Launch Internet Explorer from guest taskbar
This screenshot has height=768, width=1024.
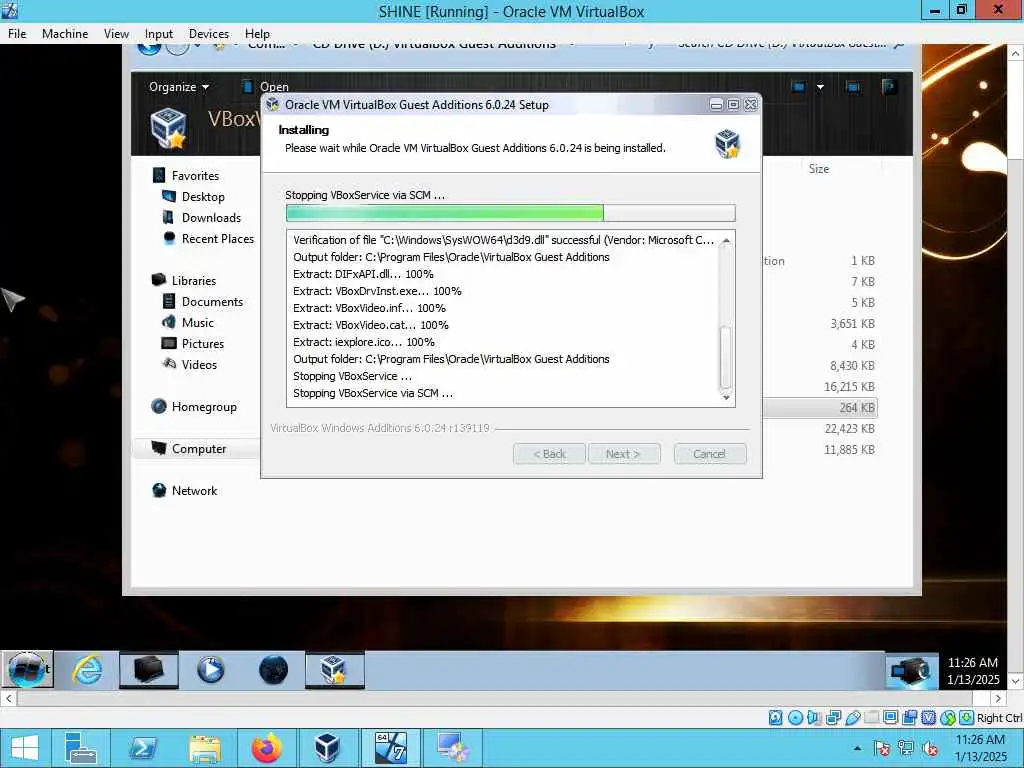(x=87, y=669)
